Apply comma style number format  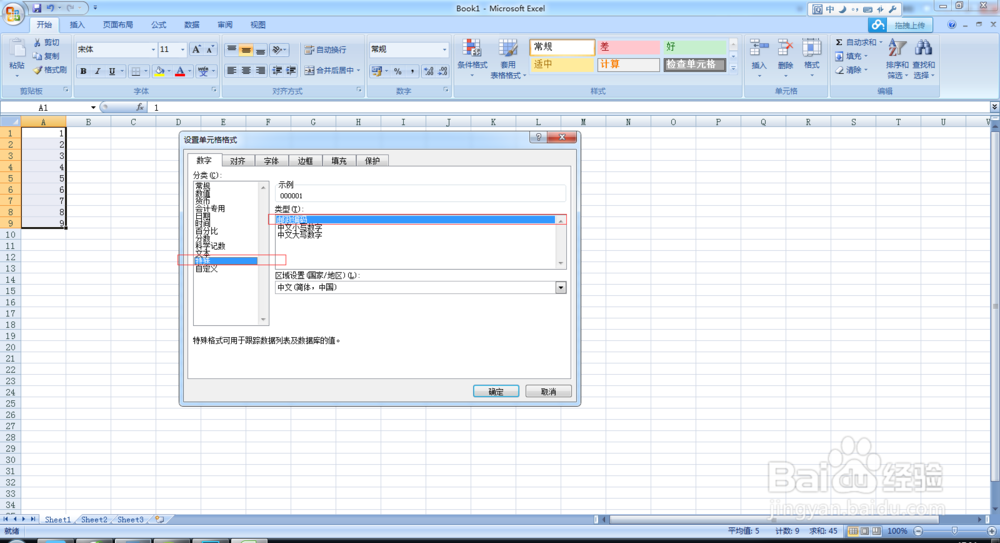412,71
